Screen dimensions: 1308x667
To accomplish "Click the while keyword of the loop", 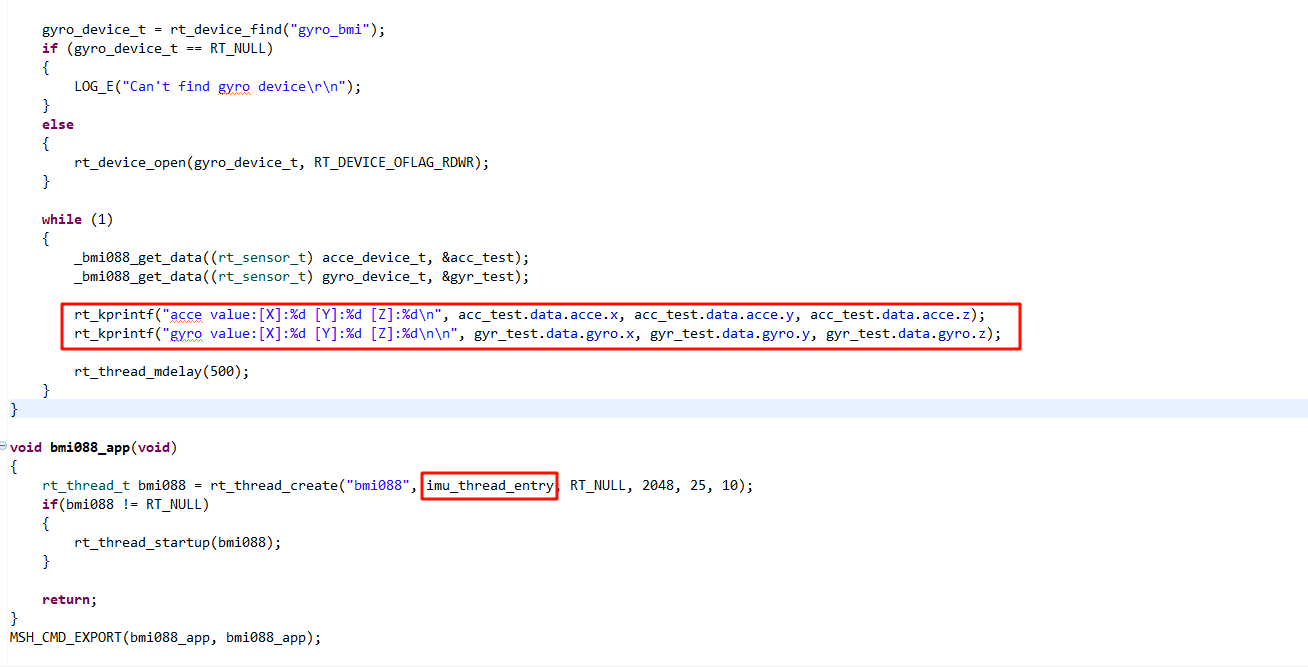I will [x=62, y=219].
